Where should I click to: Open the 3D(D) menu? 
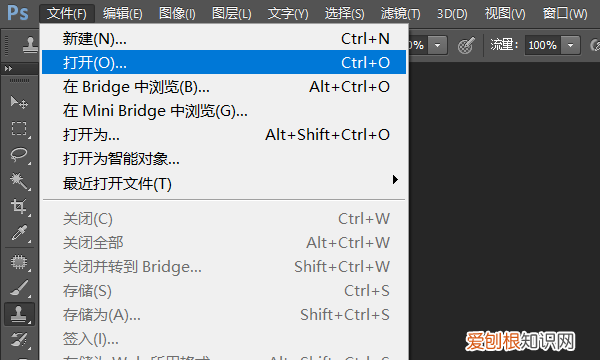pos(452,14)
